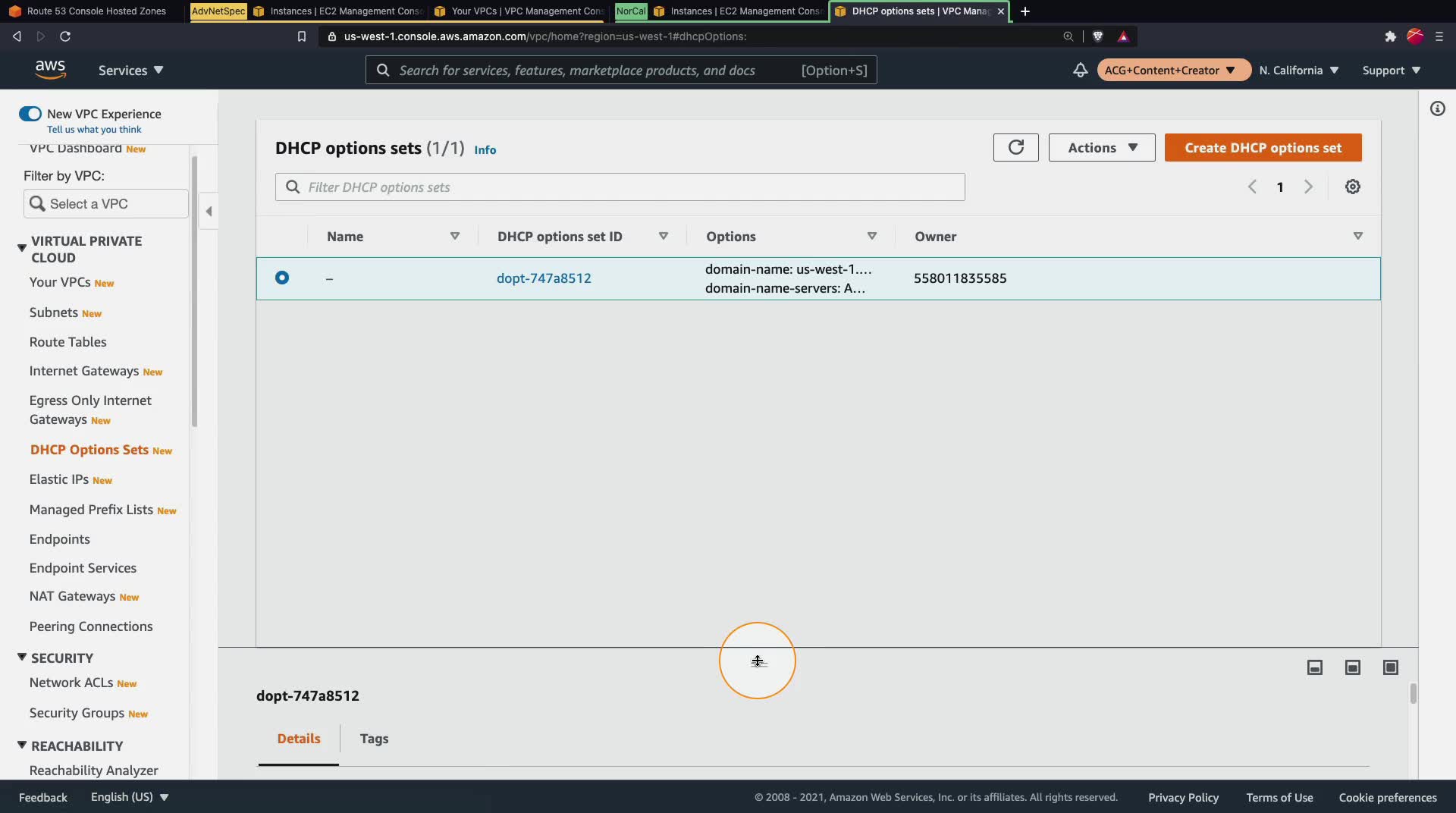The width and height of the screenshot is (1456, 813).
Task: Click the Brave rewards triangle icon
Action: click(1124, 36)
